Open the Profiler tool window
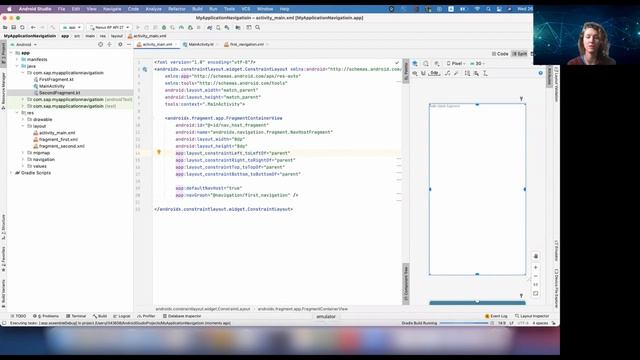Viewport: 640px width, 360px height. (146, 316)
